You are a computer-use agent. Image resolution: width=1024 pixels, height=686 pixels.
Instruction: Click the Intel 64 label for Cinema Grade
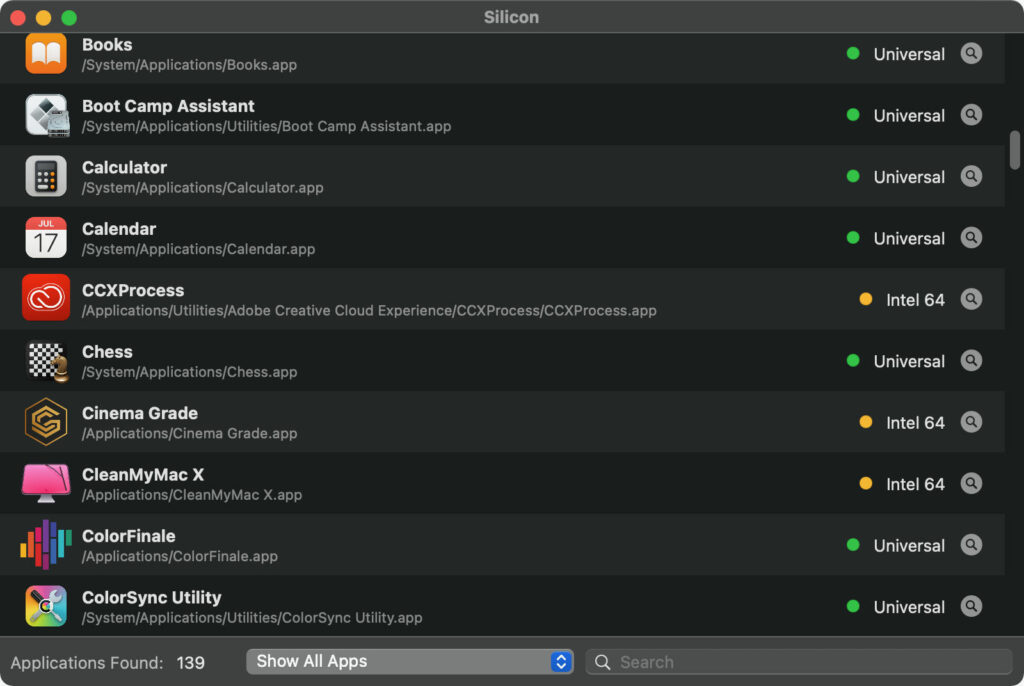click(915, 423)
